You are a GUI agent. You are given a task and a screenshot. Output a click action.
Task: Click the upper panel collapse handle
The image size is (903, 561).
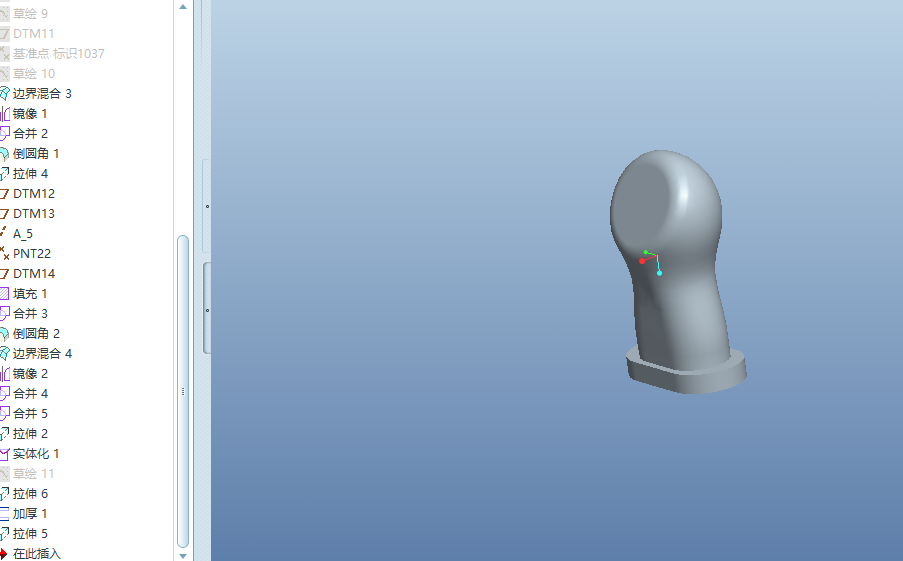(x=207, y=206)
